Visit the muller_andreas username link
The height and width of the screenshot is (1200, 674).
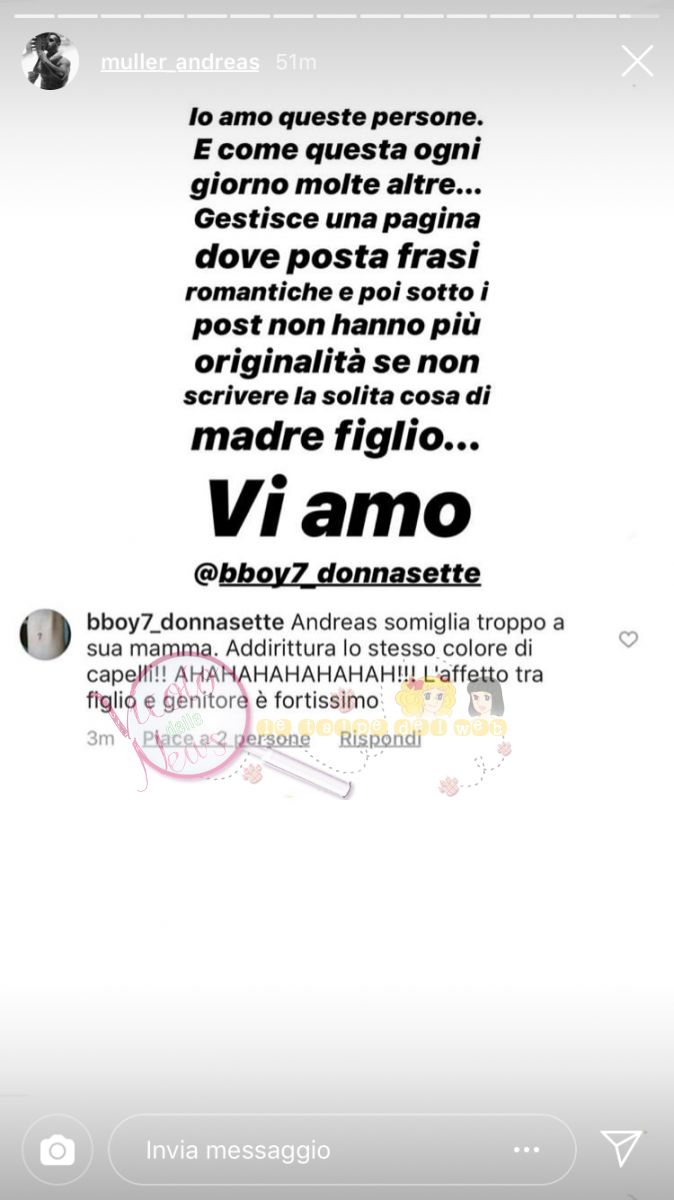180,62
